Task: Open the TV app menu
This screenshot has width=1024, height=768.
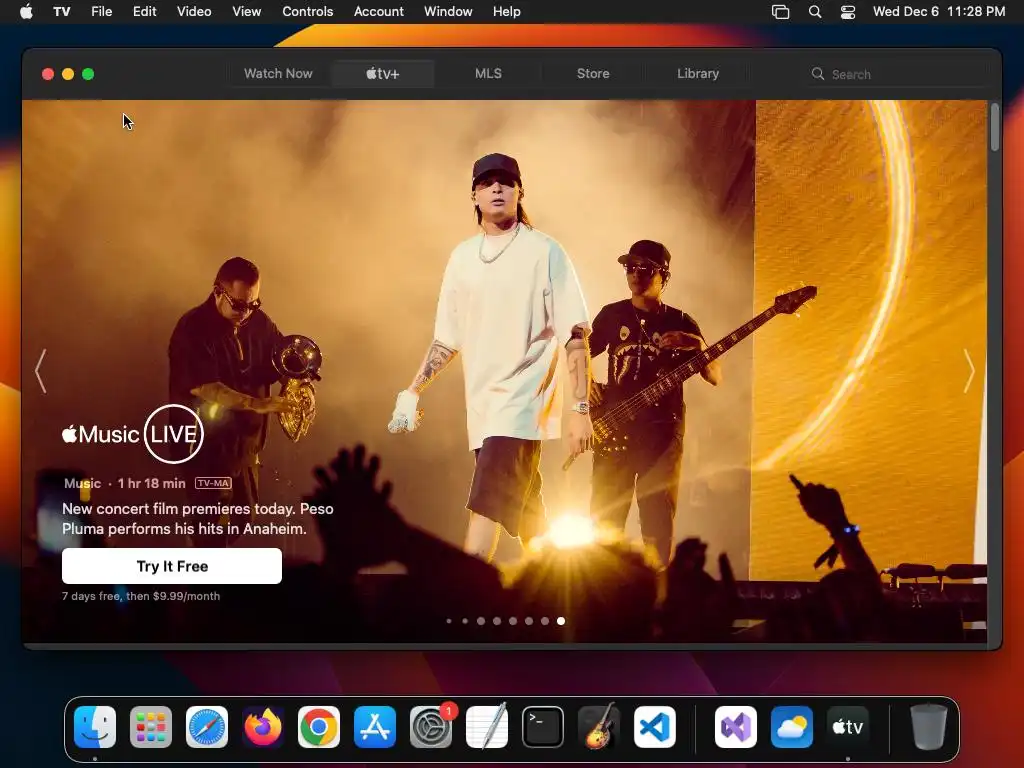Action: (61, 11)
